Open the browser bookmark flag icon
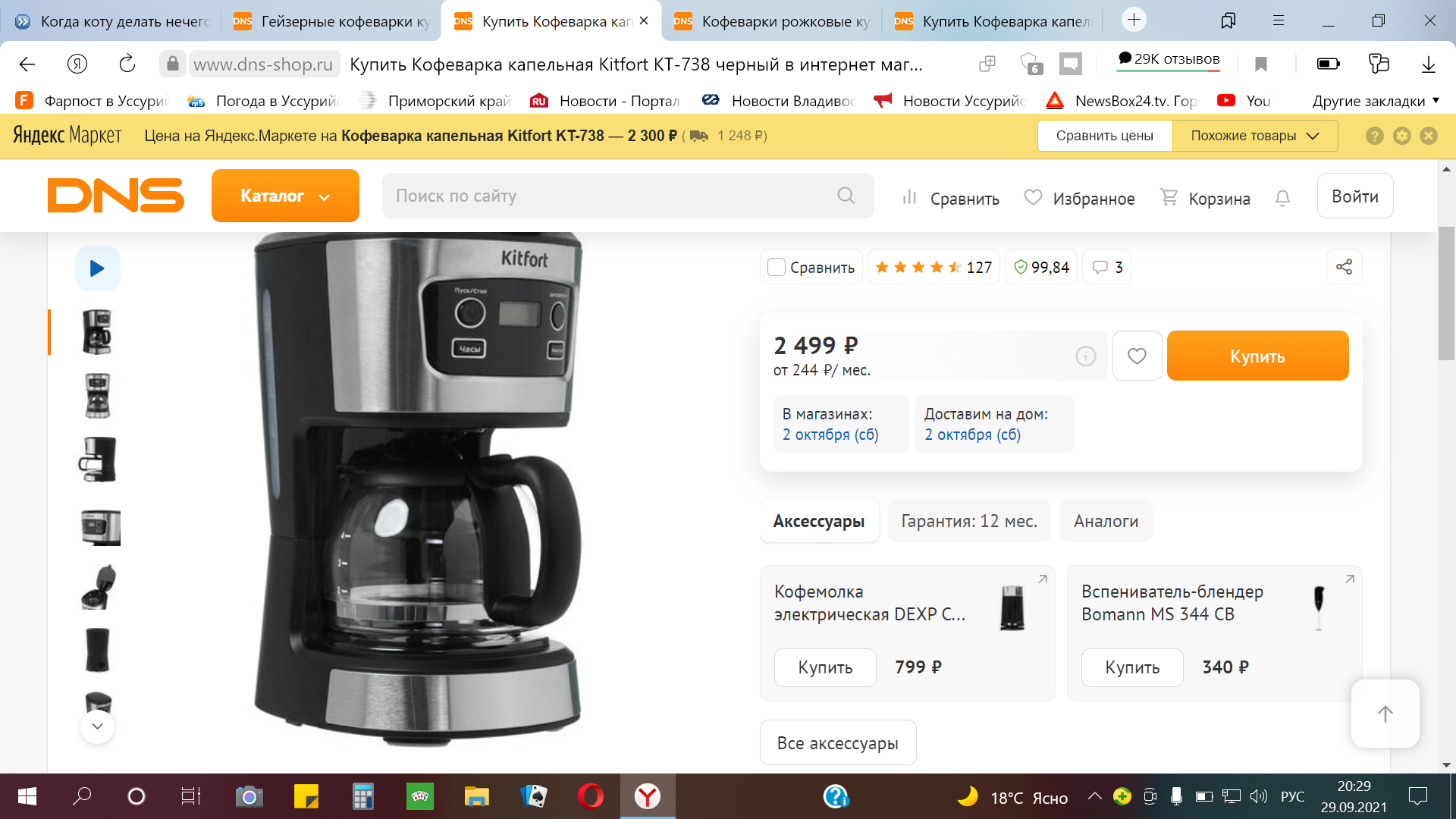The image size is (1456, 819). (x=1261, y=64)
